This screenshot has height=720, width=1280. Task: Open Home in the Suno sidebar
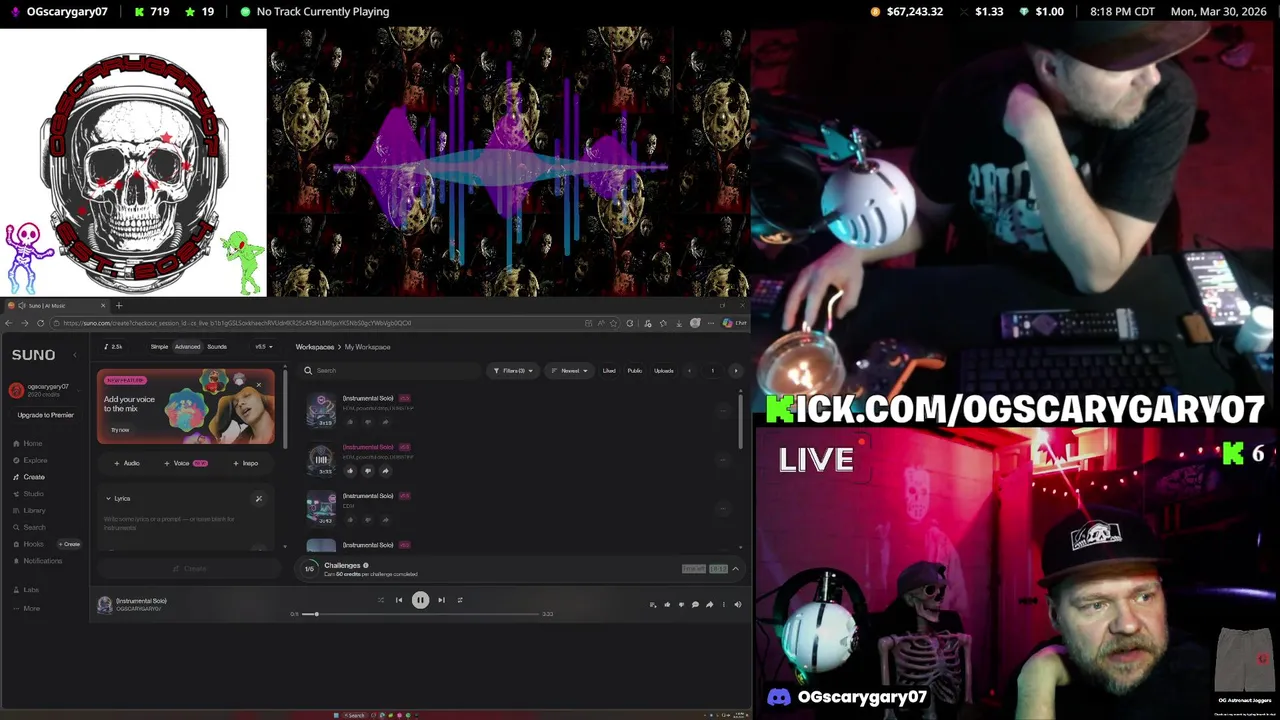(x=28, y=443)
